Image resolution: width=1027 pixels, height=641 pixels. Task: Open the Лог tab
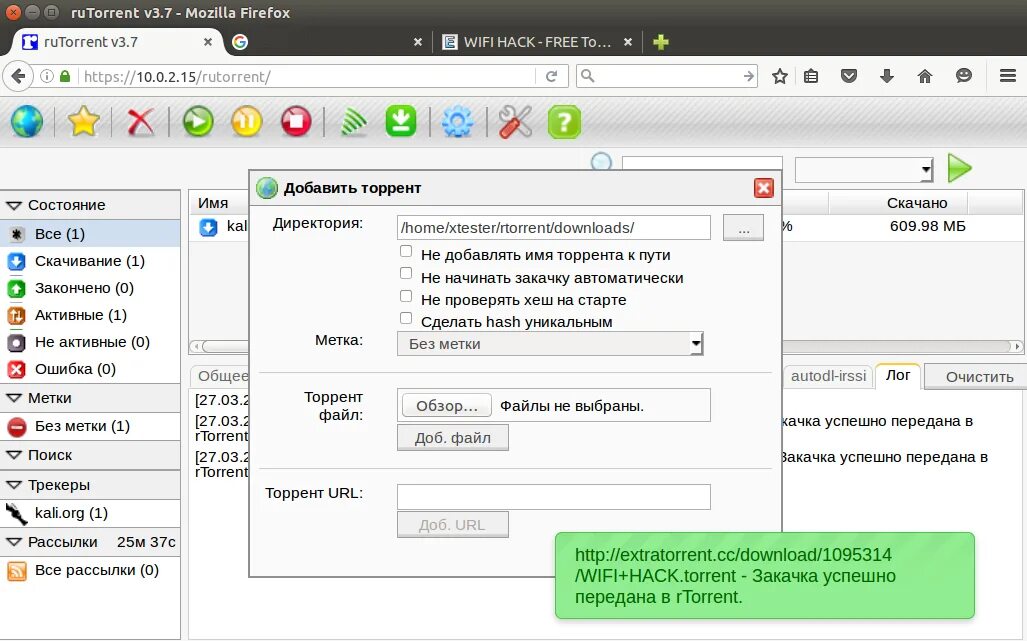click(898, 375)
